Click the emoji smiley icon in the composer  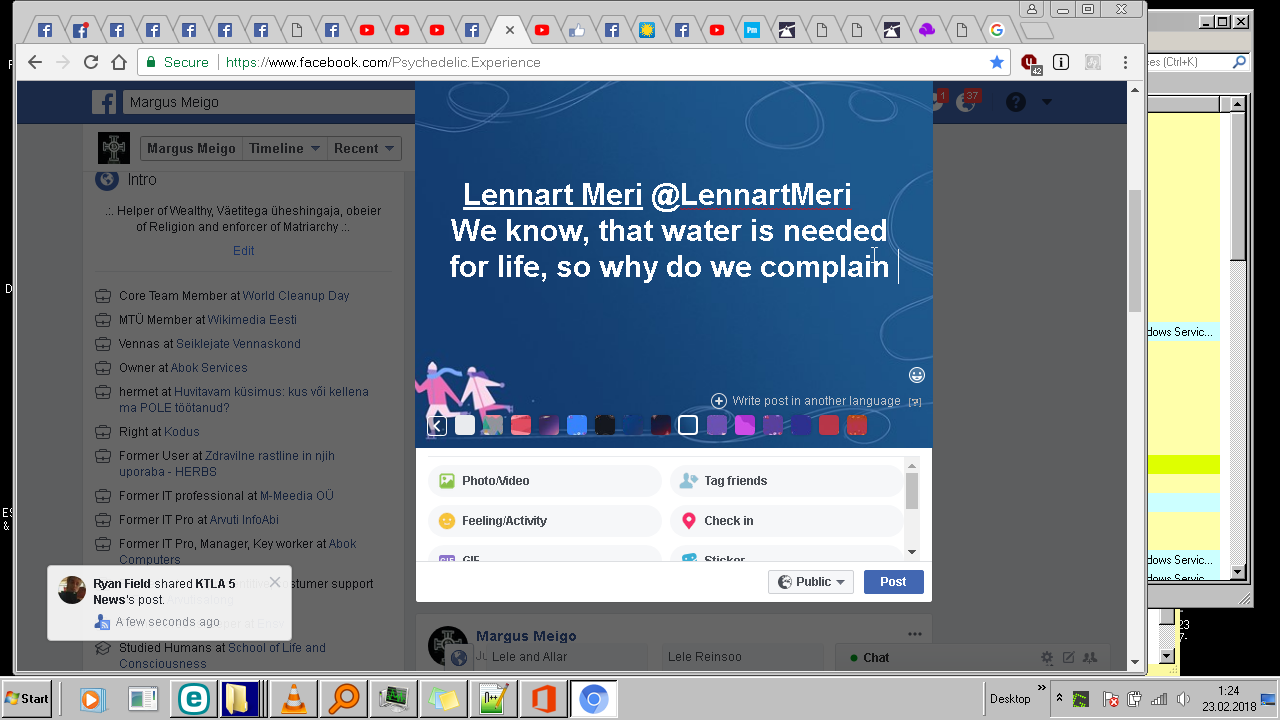point(917,375)
